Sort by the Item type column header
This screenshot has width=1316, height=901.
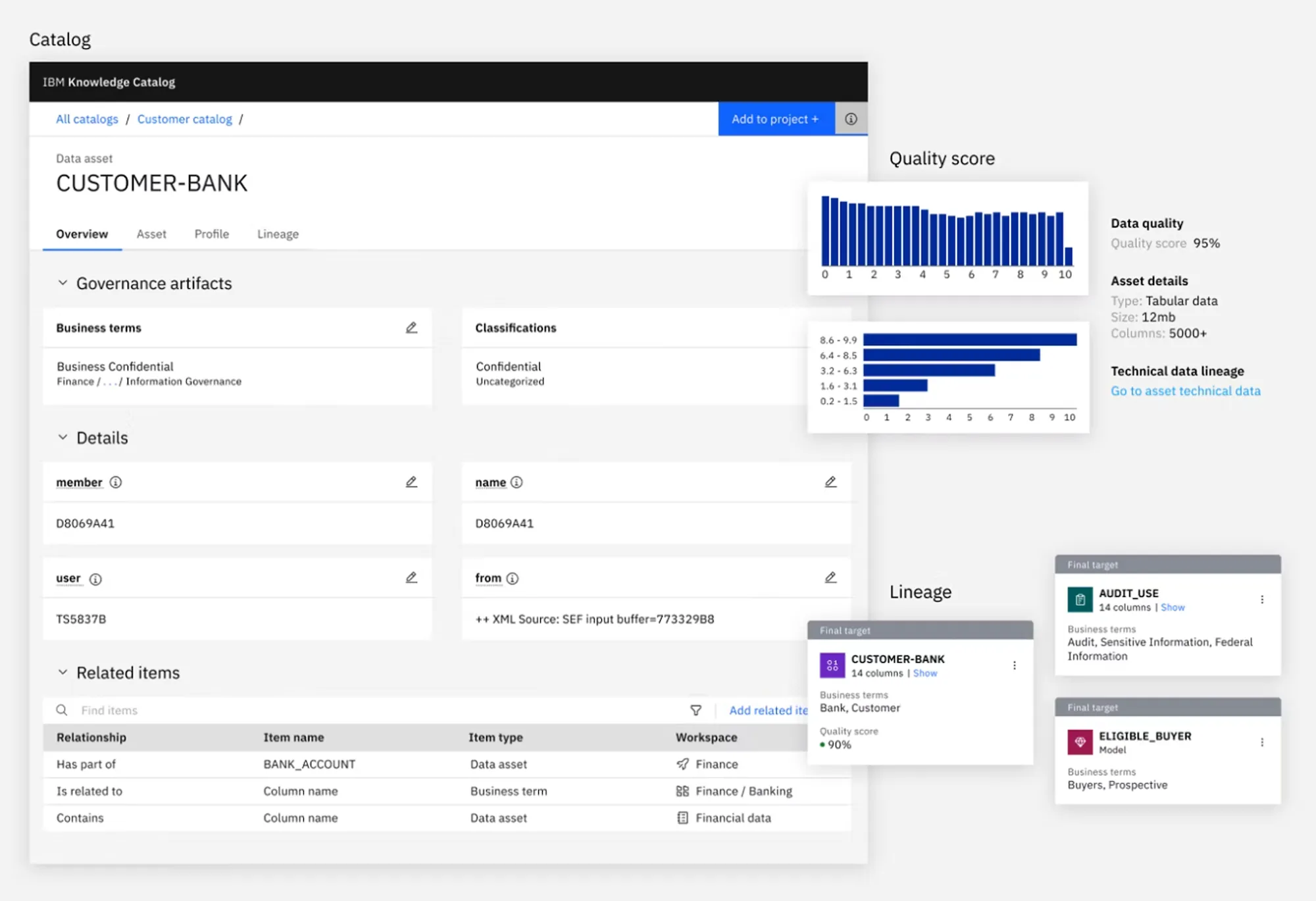point(495,738)
